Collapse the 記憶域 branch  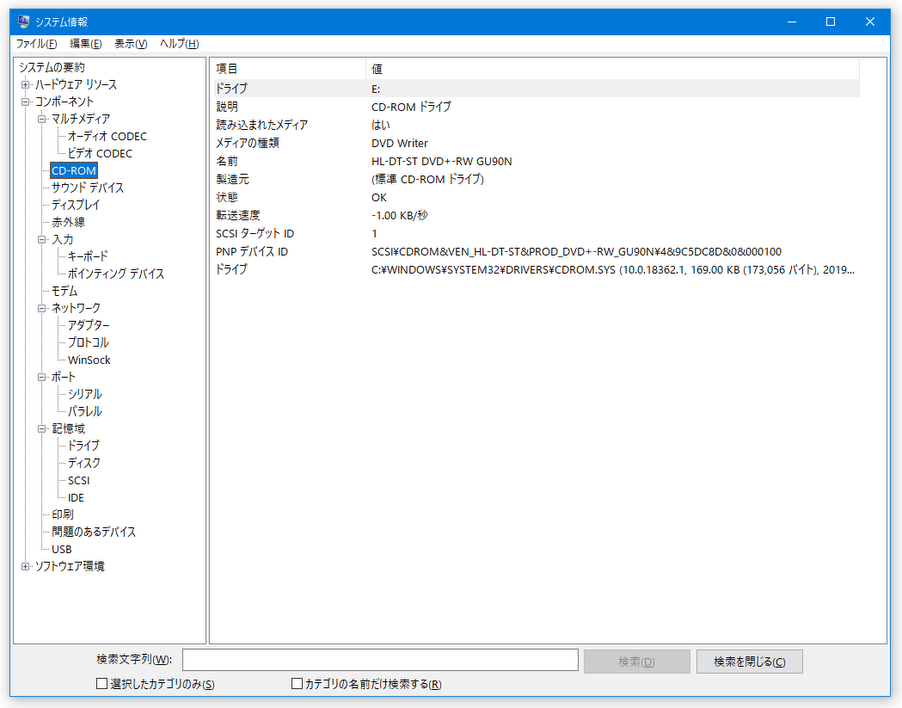[x=42, y=429]
